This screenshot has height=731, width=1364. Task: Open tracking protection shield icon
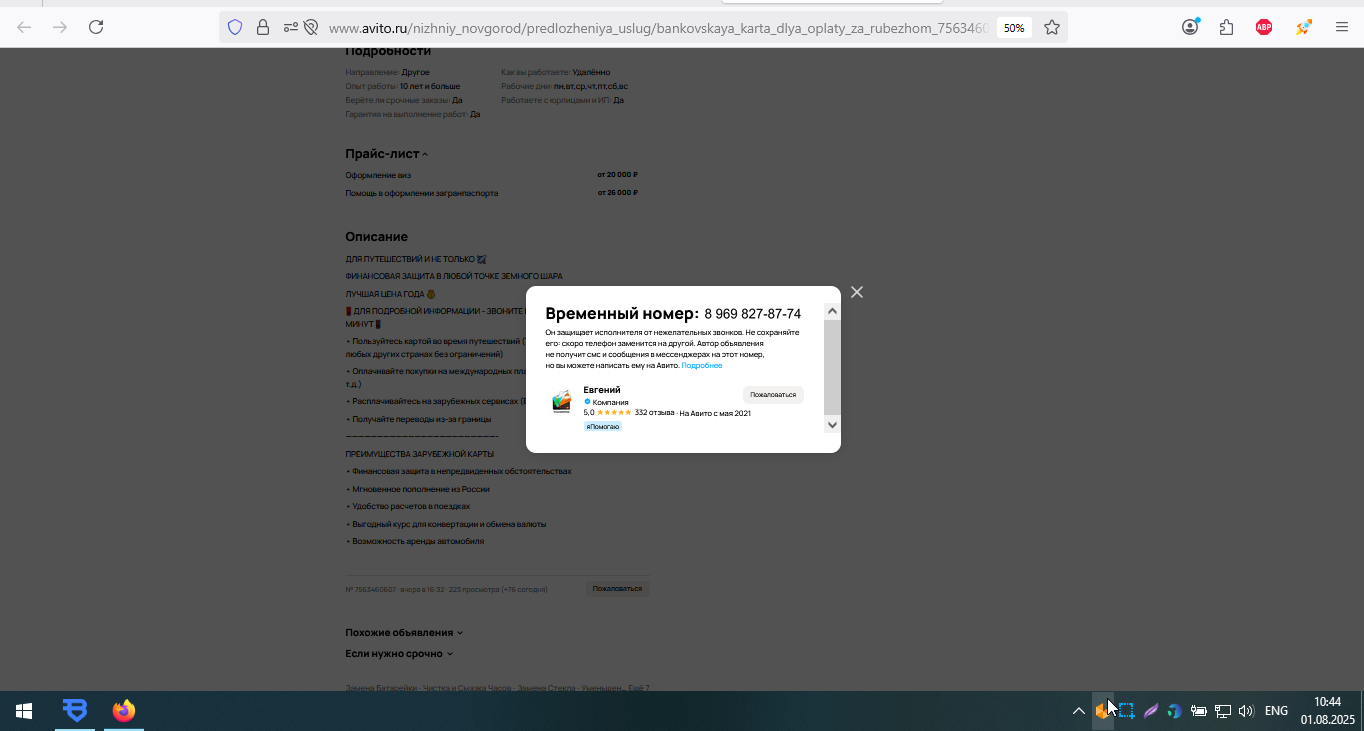point(235,28)
